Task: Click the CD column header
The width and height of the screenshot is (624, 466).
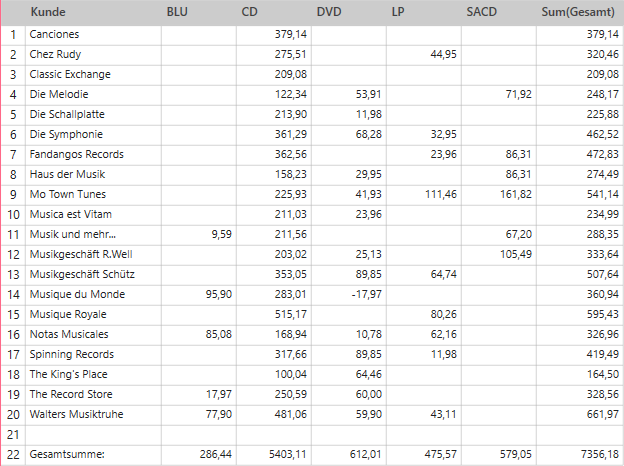Action: 250,13
